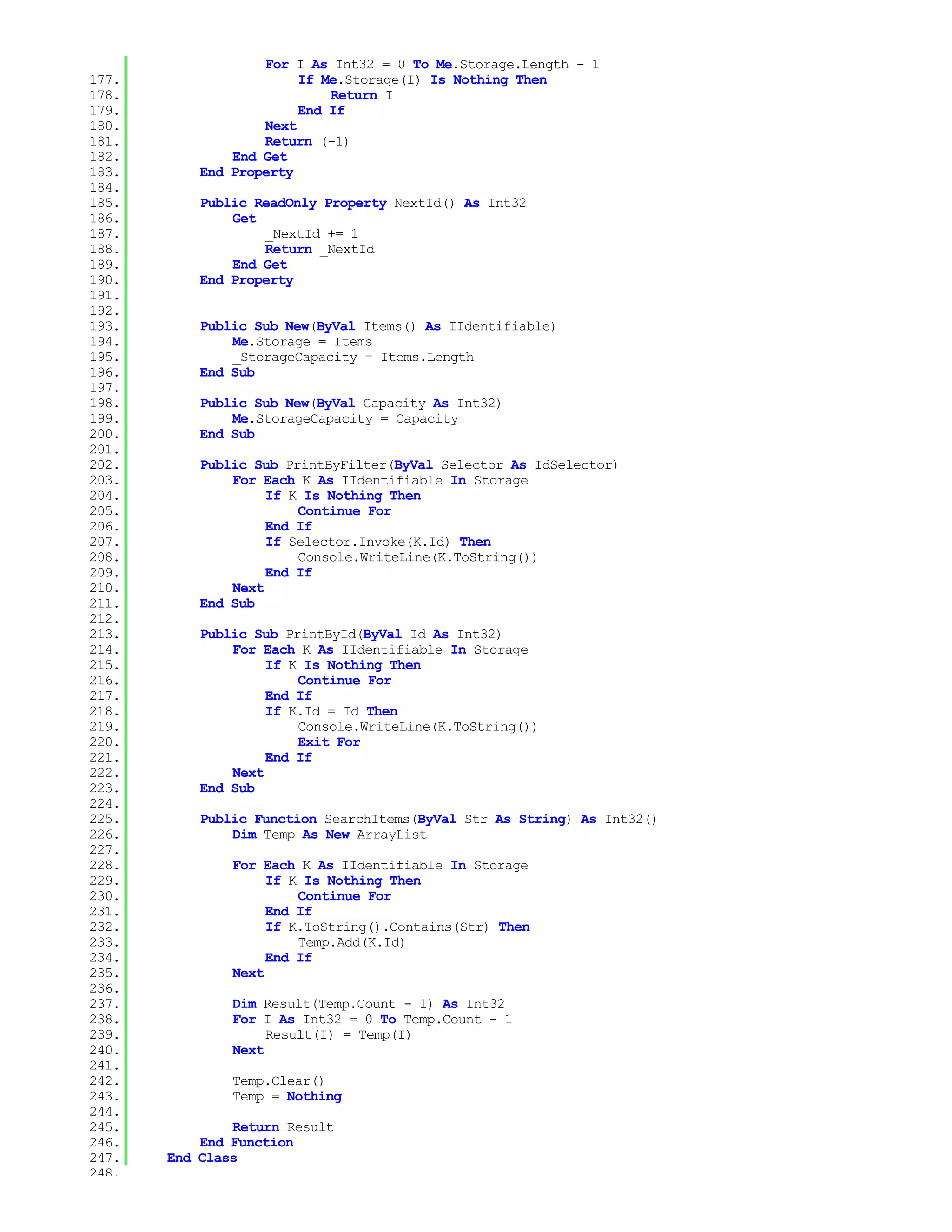Click 'Me.StorageCapacity = Capacity' line
Image resolution: width=952 pixels, height=1232 pixels.
344,419
